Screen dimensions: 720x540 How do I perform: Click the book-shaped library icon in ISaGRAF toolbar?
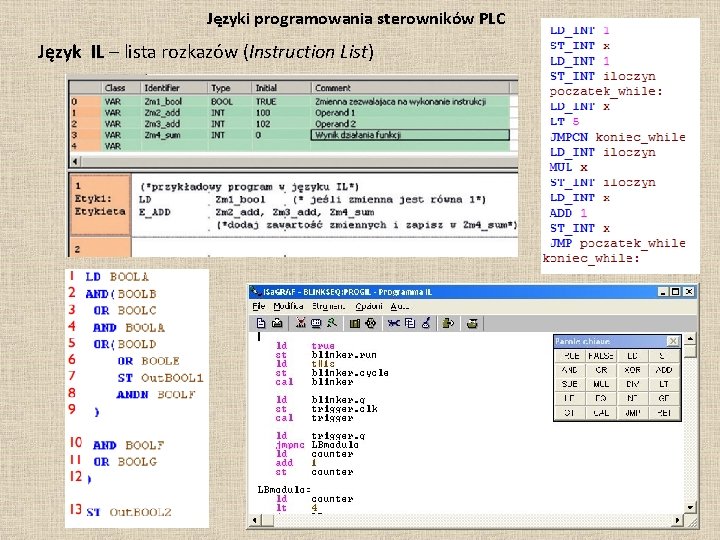click(x=354, y=323)
